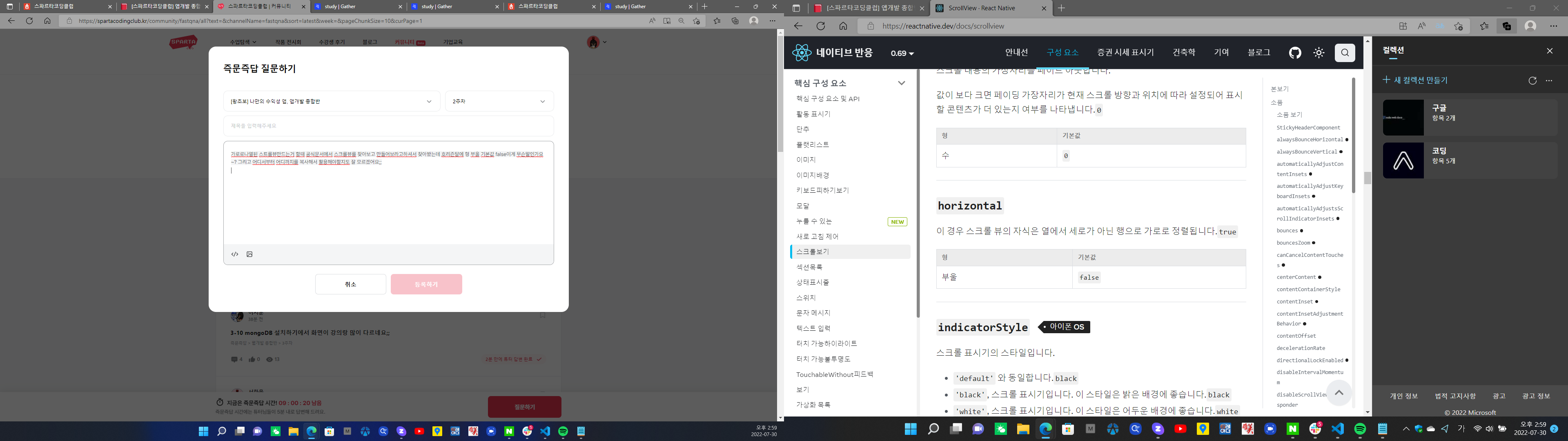Click 새 컬렉션 만들기
The height and width of the screenshot is (441, 1568).
click(1415, 80)
